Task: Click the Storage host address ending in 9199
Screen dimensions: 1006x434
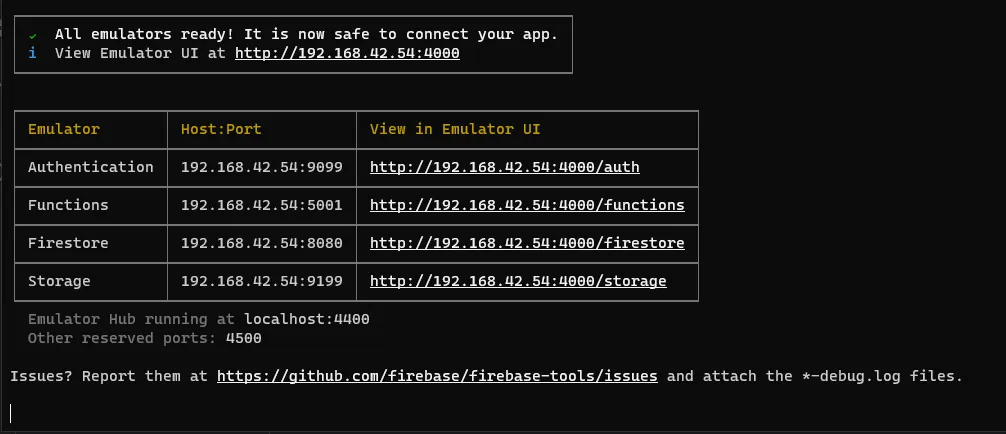Action: [261, 281]
